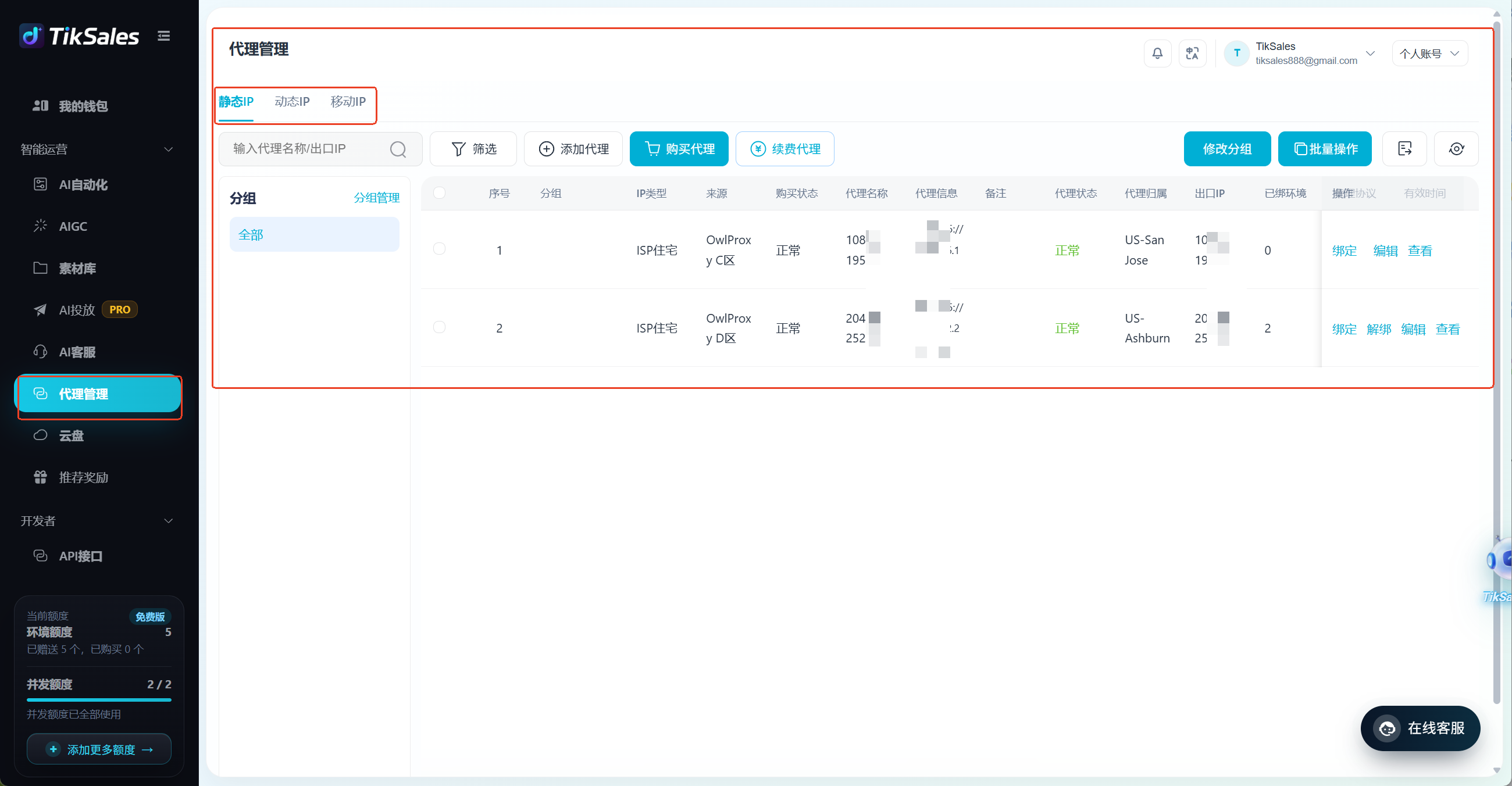
Task: Open the 分组管理 link
Action: click(x=377, y=198)
